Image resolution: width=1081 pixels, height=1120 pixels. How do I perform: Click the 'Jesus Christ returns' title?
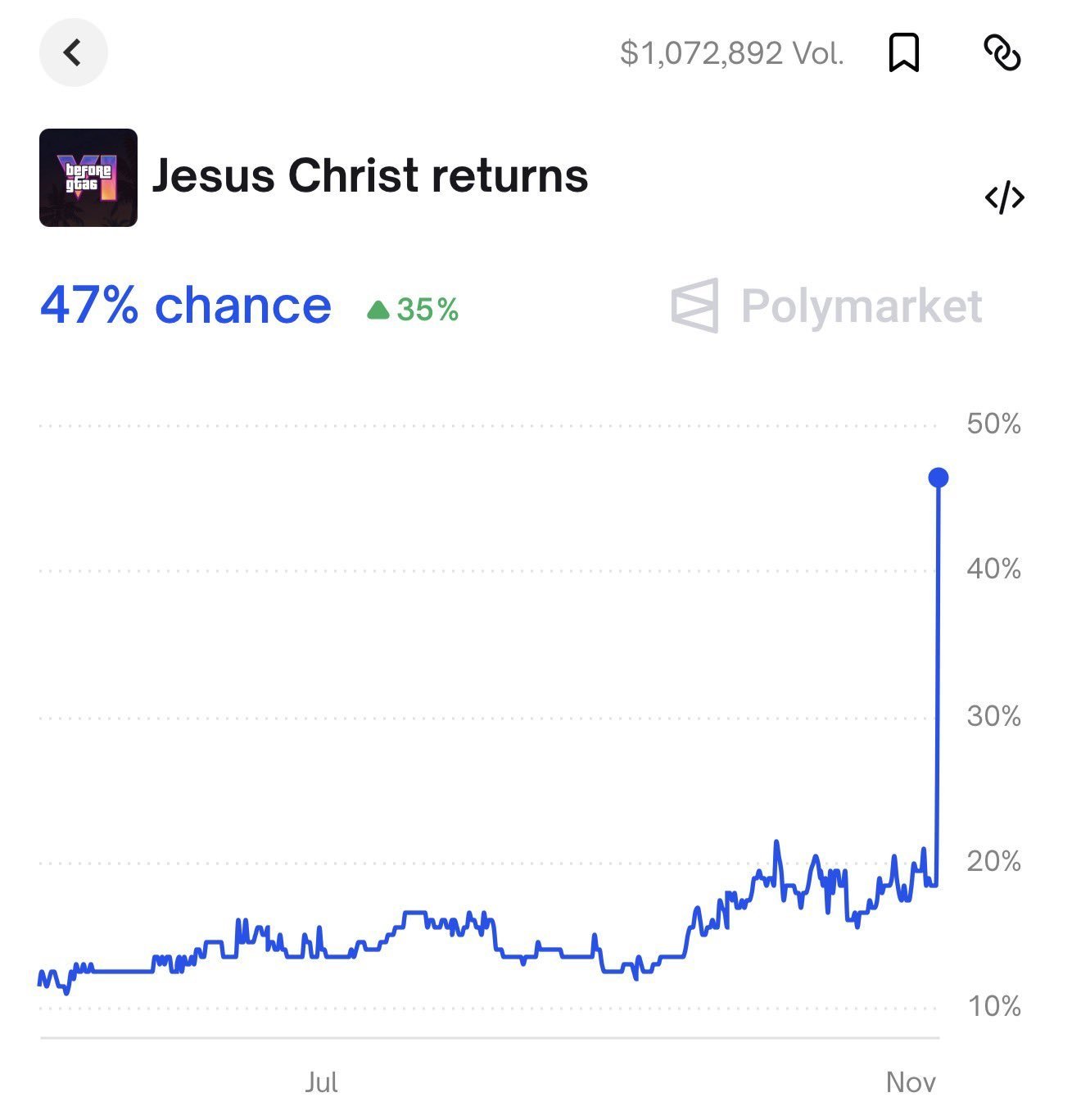click(370, 176)
